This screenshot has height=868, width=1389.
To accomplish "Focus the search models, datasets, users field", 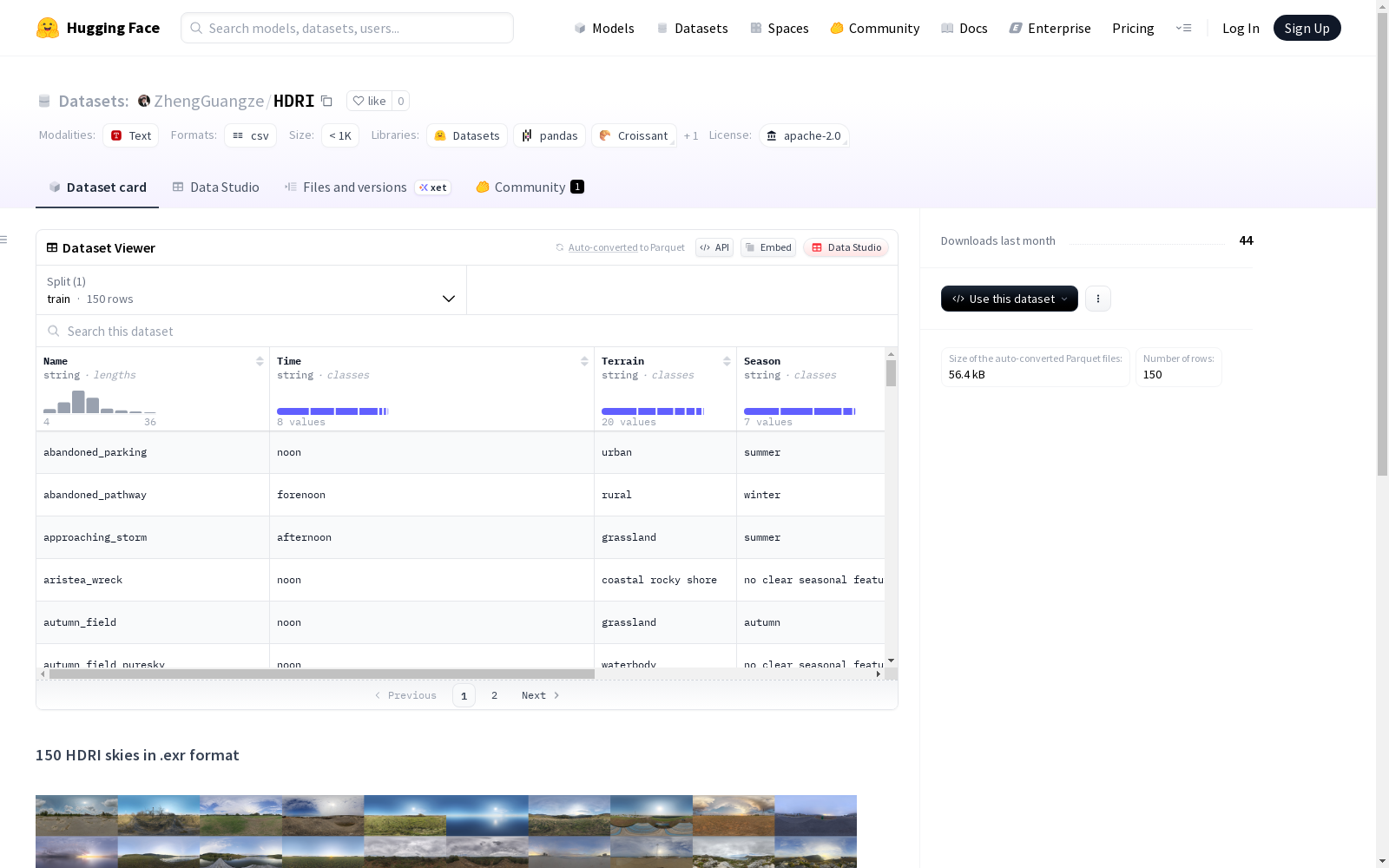I will [347, 28].
